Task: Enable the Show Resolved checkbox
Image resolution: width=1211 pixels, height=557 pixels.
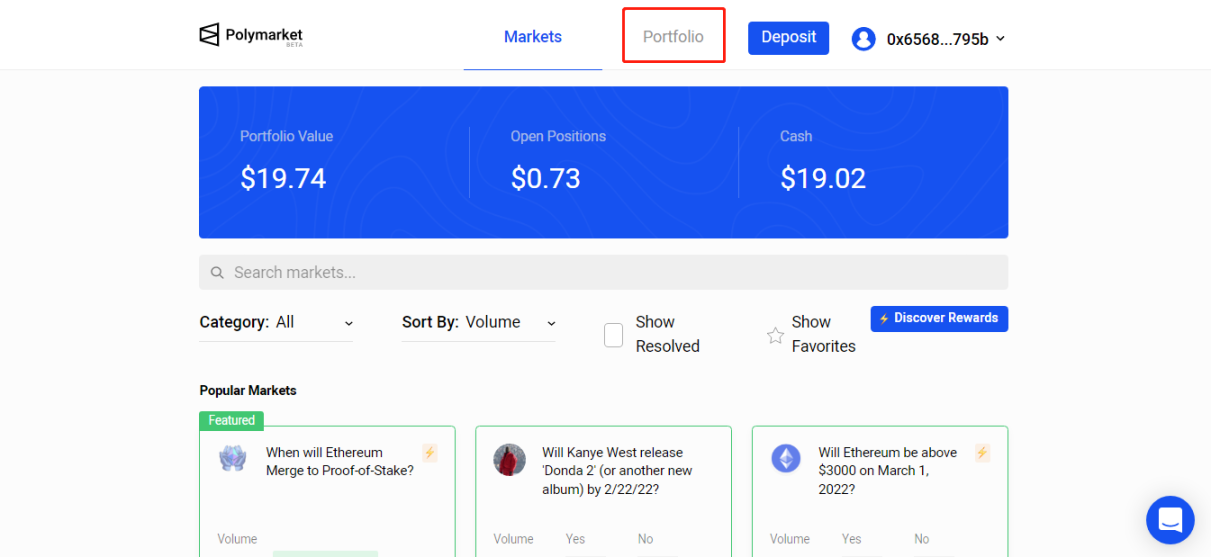Action: coord(614,335)
